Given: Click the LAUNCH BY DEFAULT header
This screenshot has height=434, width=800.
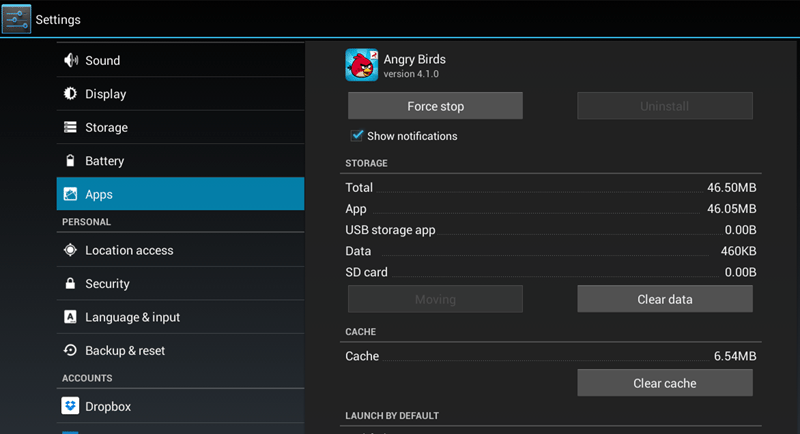Looking at the screenshot, I should click(392, 416).
